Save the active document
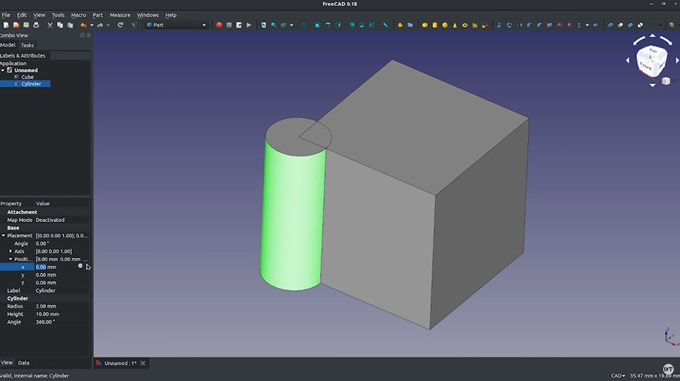This screenshot has height=381, width=680. [x=26, y=25]
